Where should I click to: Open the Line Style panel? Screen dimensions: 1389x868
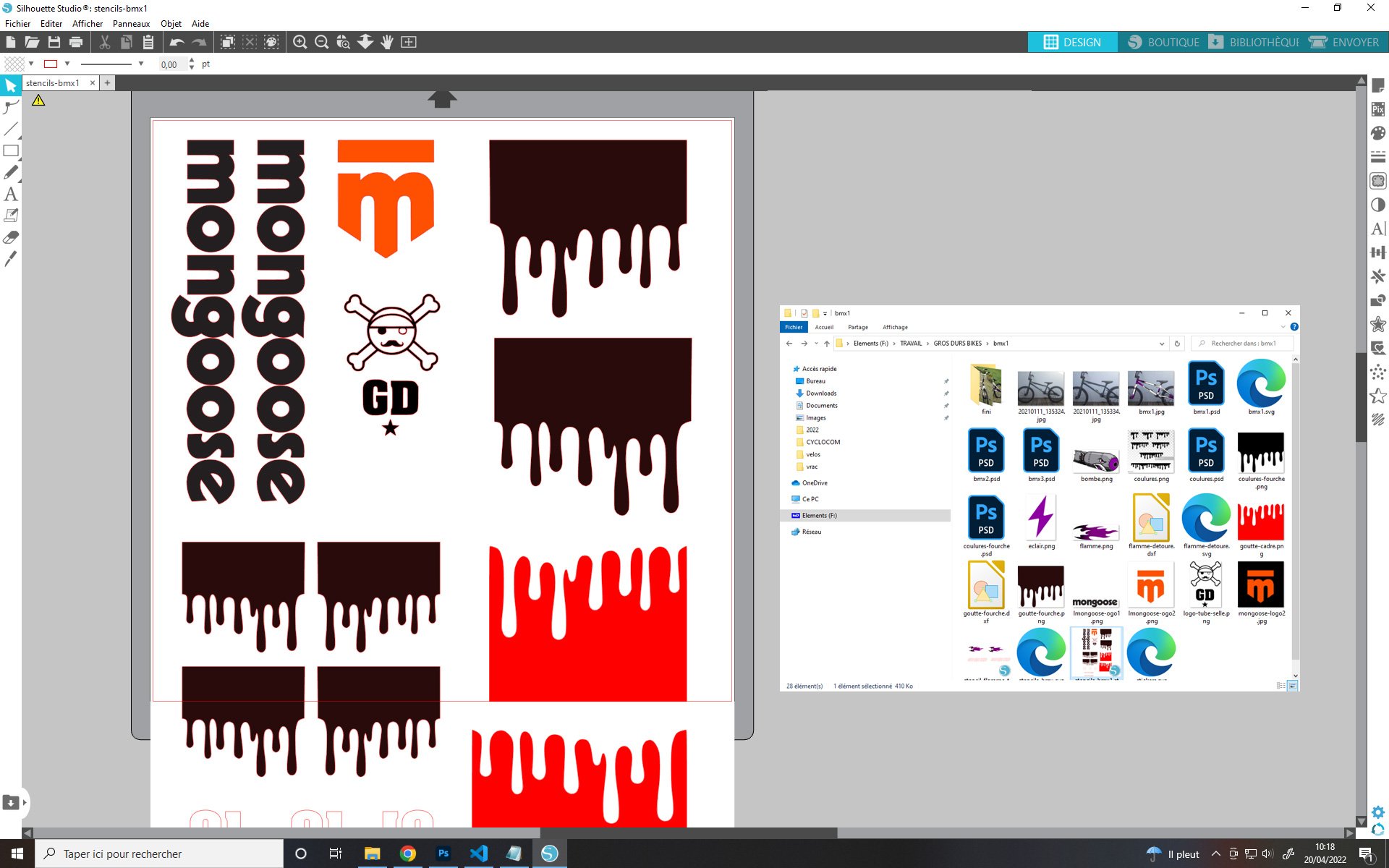tap(1378, 157)
